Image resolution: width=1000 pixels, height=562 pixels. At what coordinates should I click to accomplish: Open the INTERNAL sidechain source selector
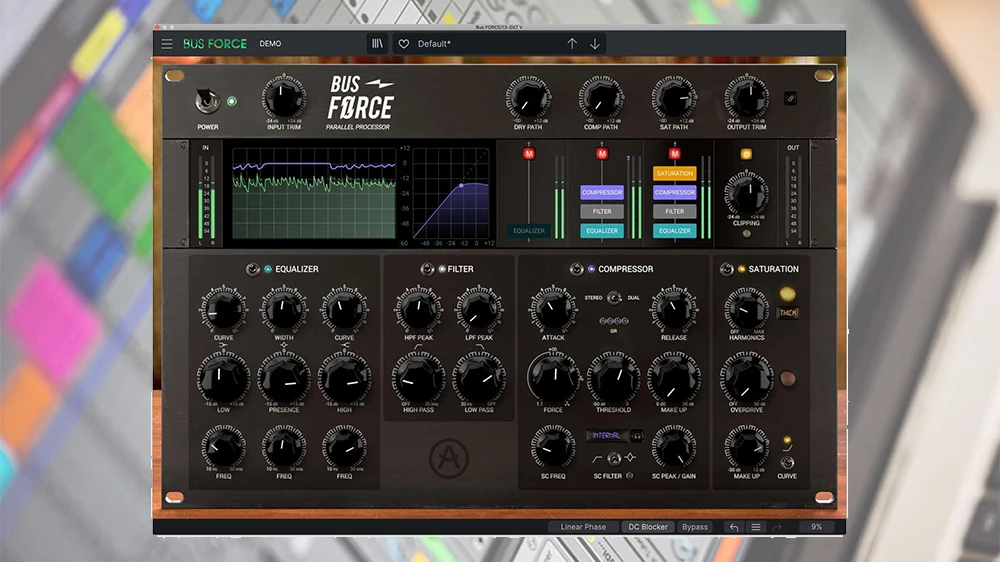607,436
